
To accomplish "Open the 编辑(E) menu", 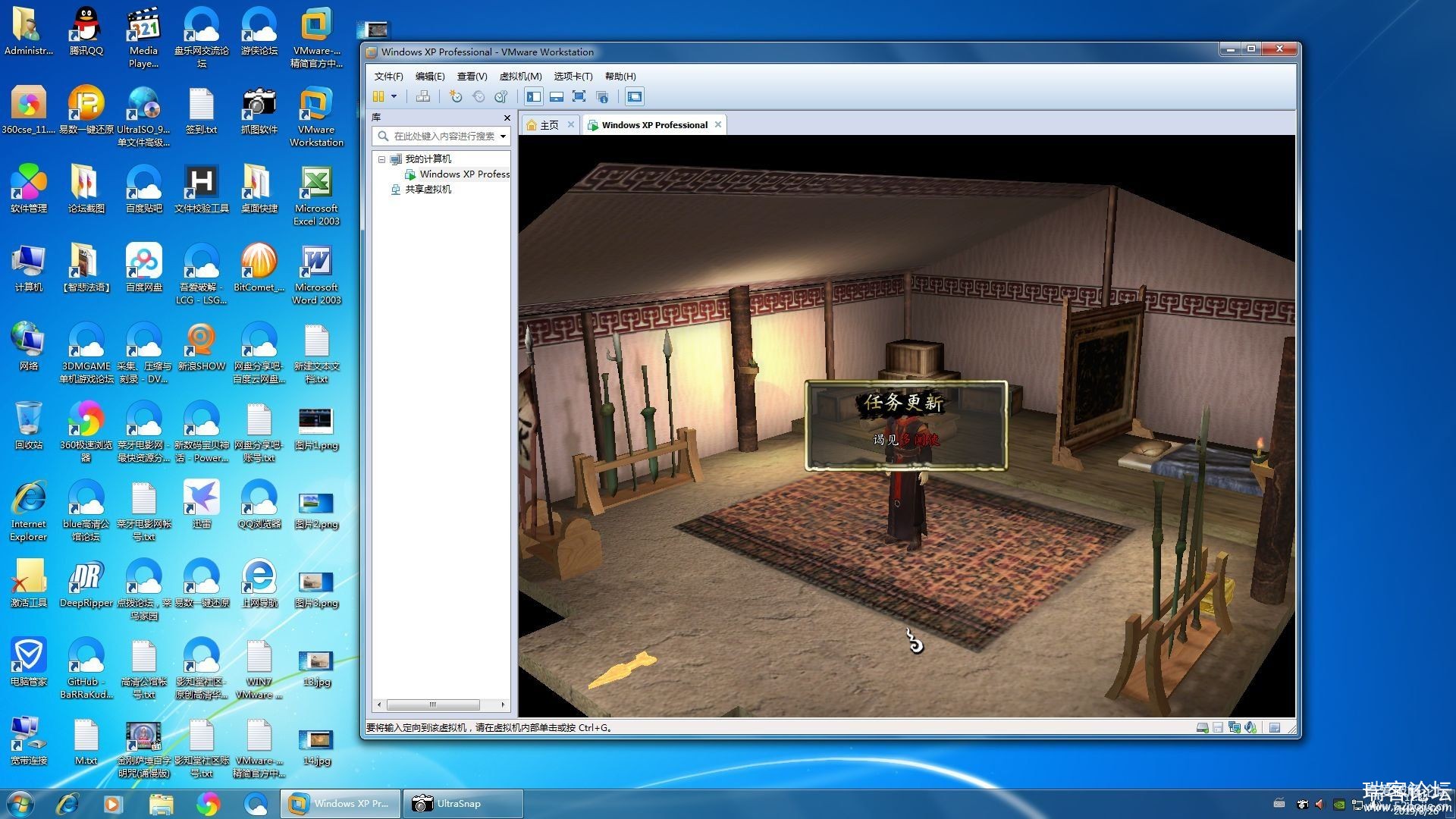I will pos(430,76).
